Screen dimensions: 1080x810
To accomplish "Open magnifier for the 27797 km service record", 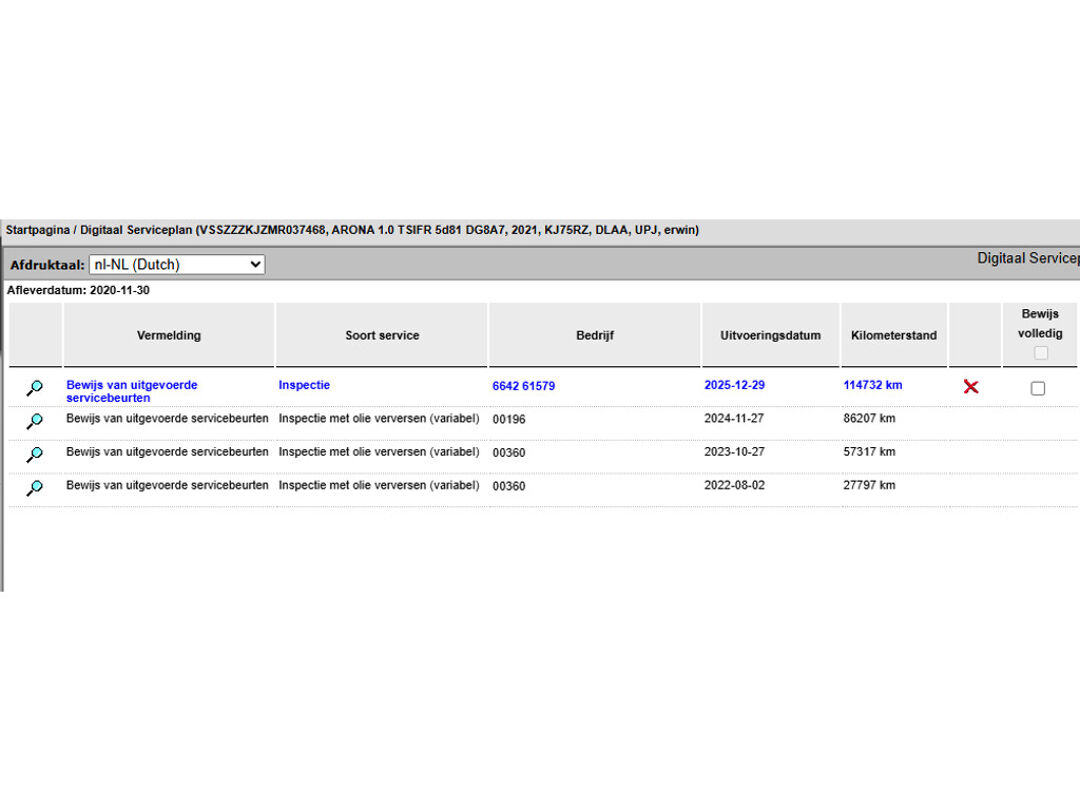I will (x=35, y=488).
